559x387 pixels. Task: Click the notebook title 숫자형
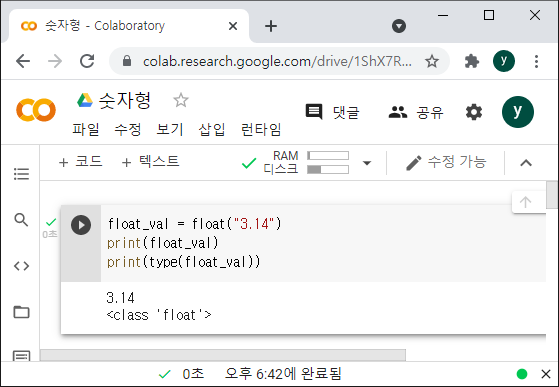coord(124,100)
